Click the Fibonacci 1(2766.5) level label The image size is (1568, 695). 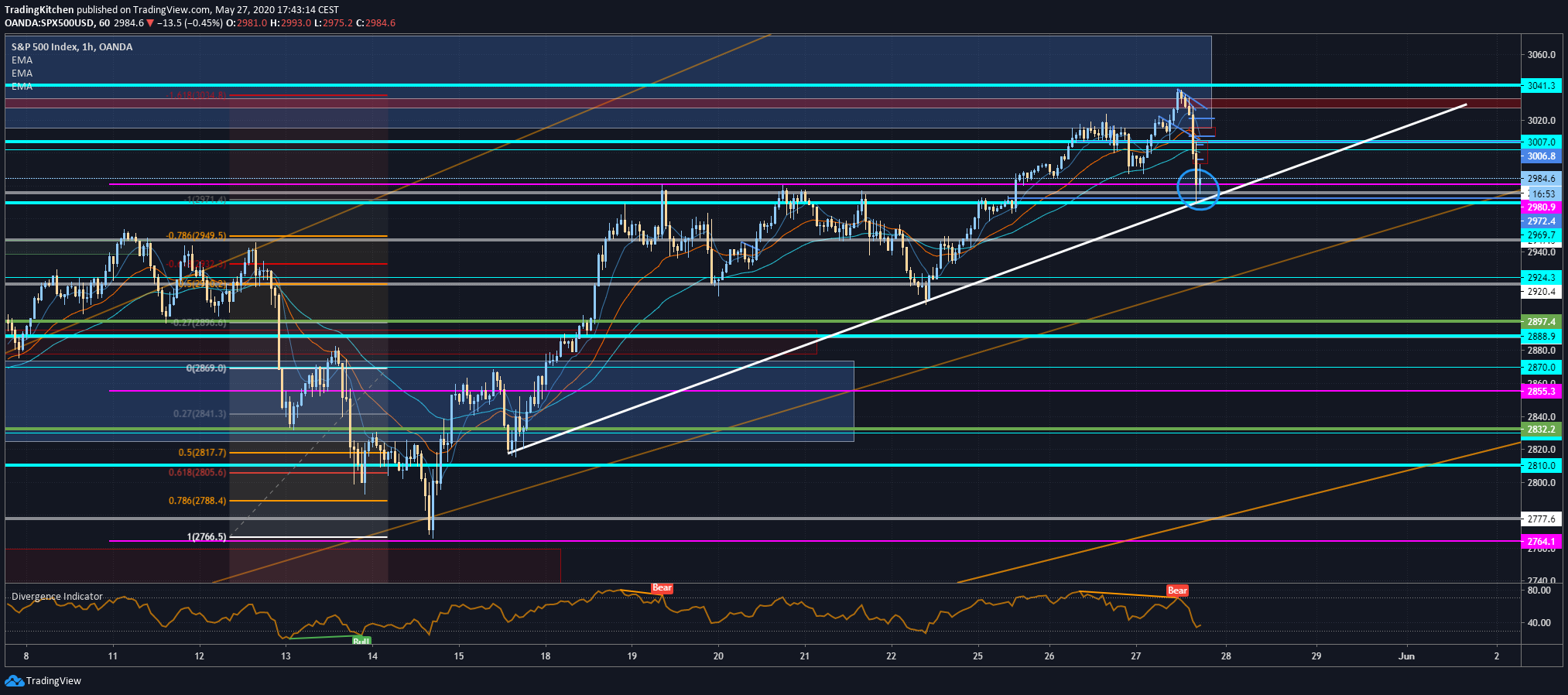click(207, 537)
